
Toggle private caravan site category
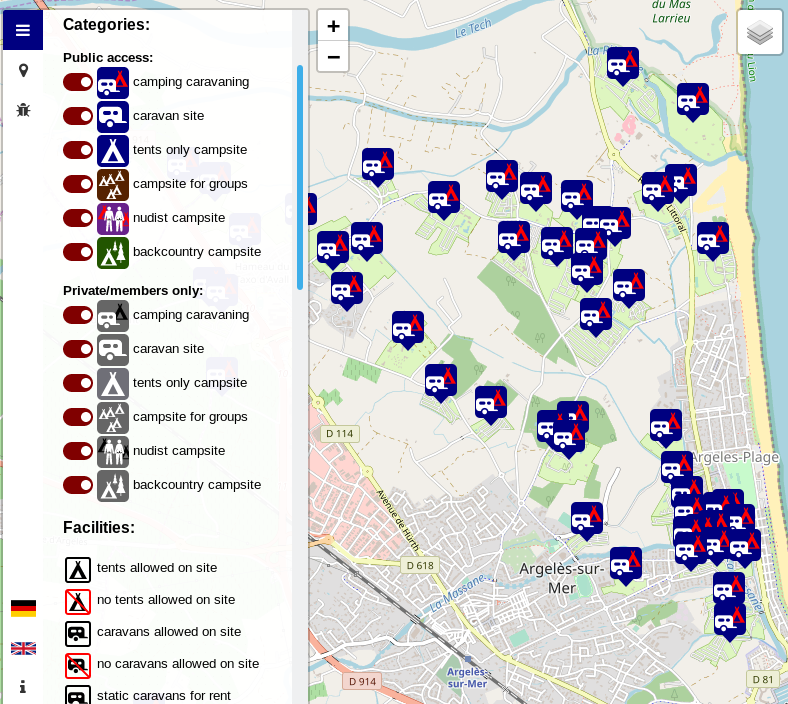(x=78, y=349)
